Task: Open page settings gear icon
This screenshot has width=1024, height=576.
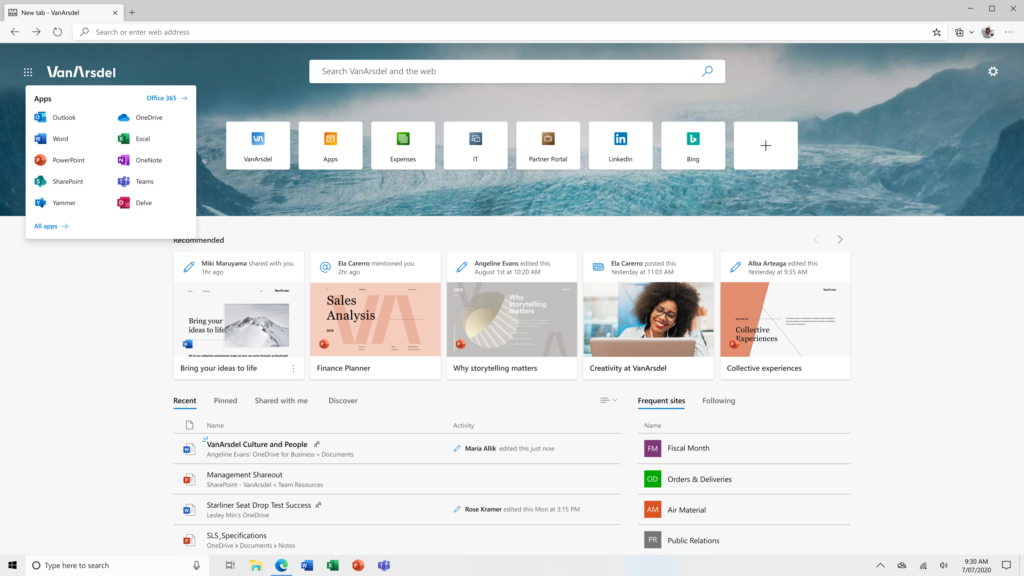Action: [x=993, y=71]
